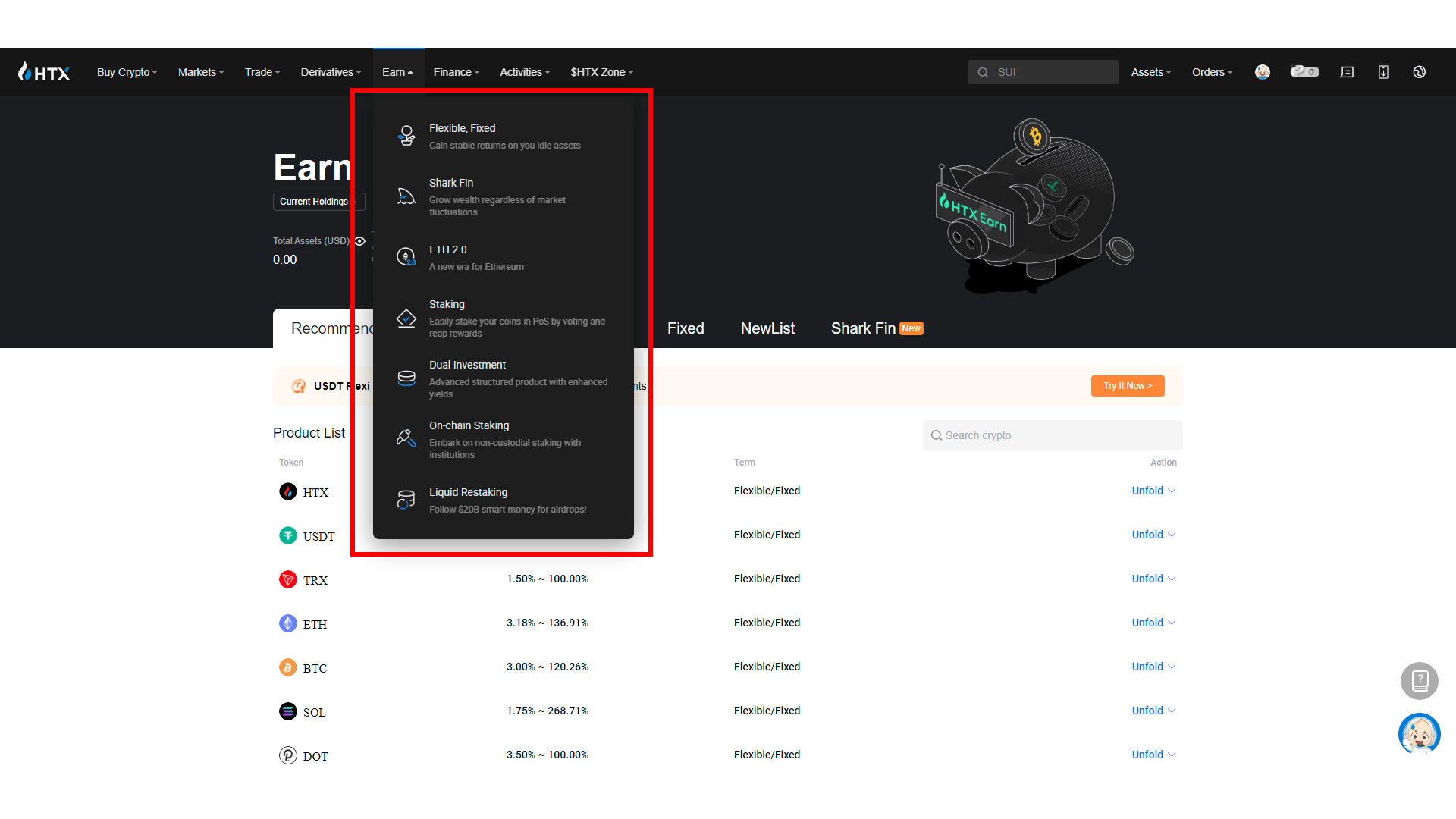
Task: Toggle total assets visibility eye
Action: tap(360, 241)
